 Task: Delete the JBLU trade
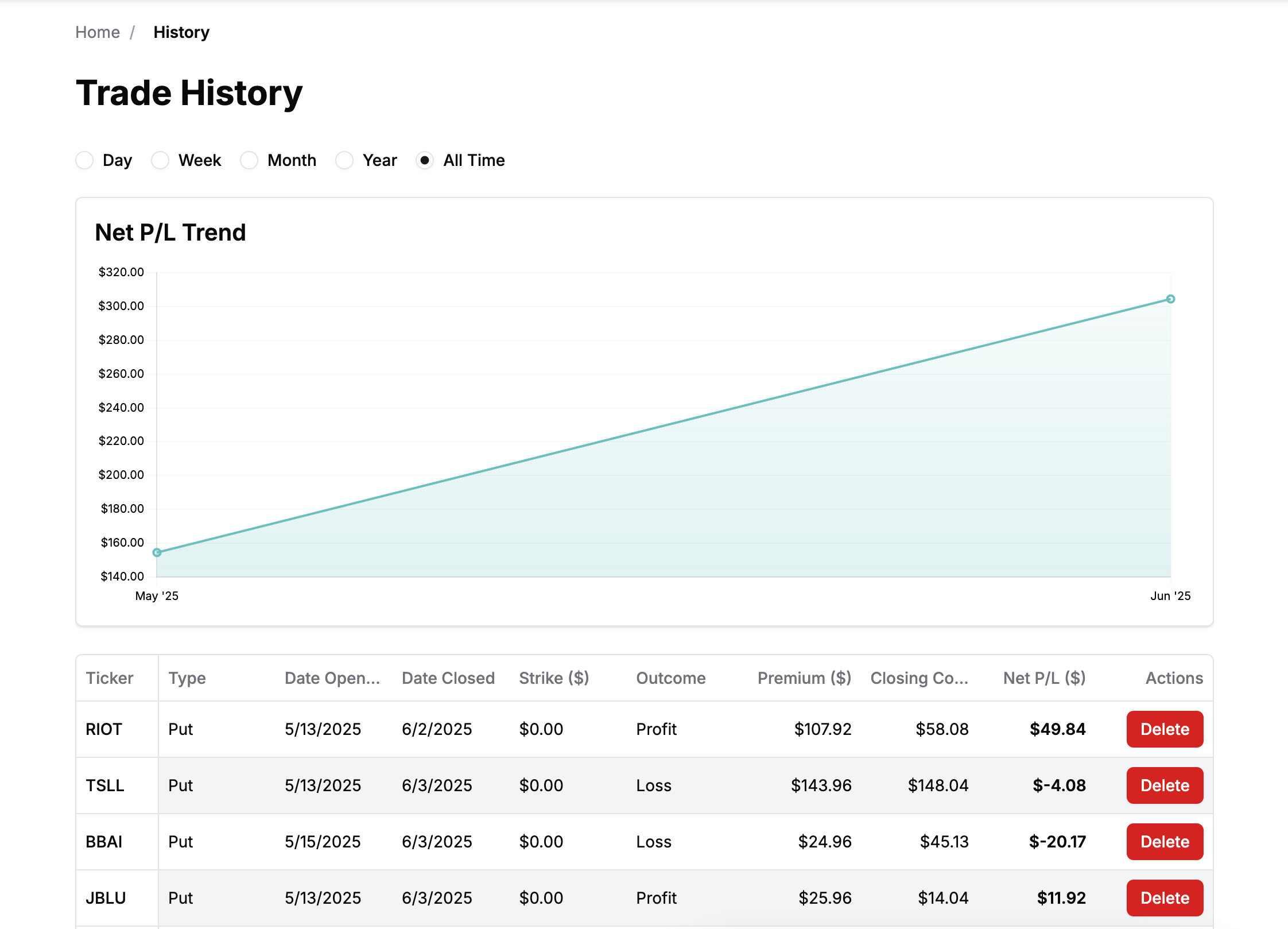point(1164,897)
